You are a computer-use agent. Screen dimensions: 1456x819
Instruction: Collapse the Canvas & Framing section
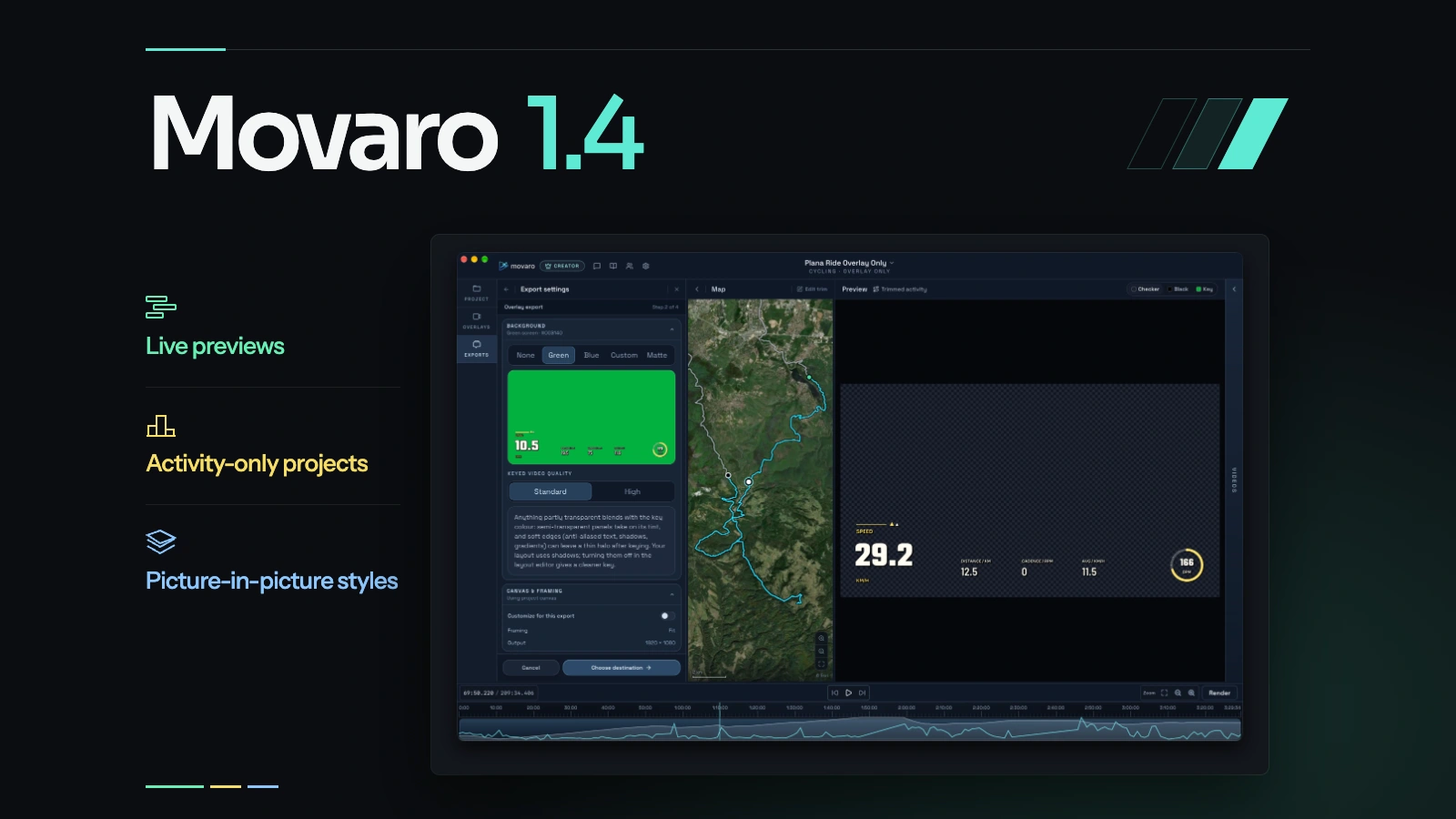672,594
